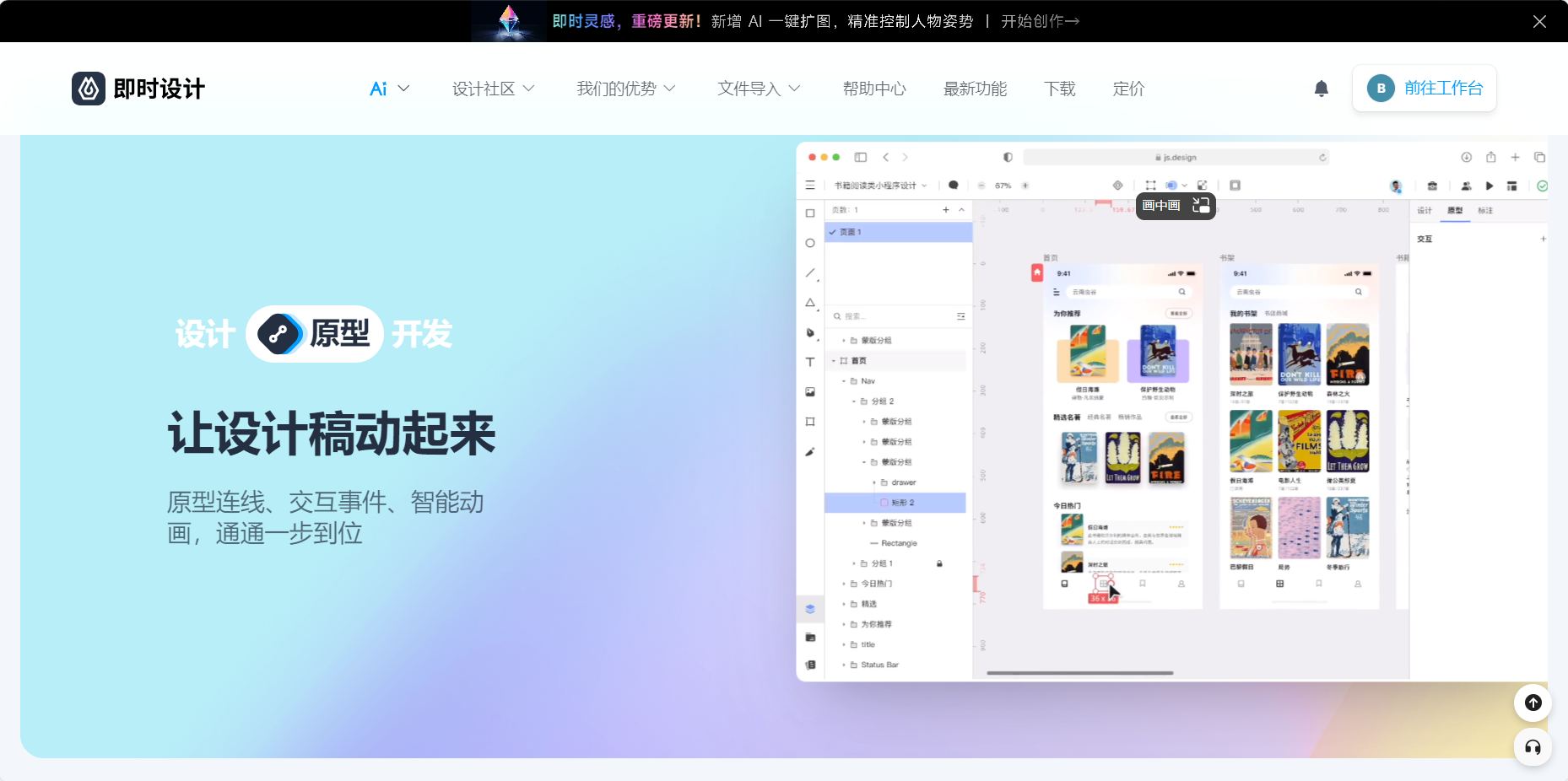Open the notification bell
The image size is (1568, 781).
pyautogui.click(x=1322, y=89)
